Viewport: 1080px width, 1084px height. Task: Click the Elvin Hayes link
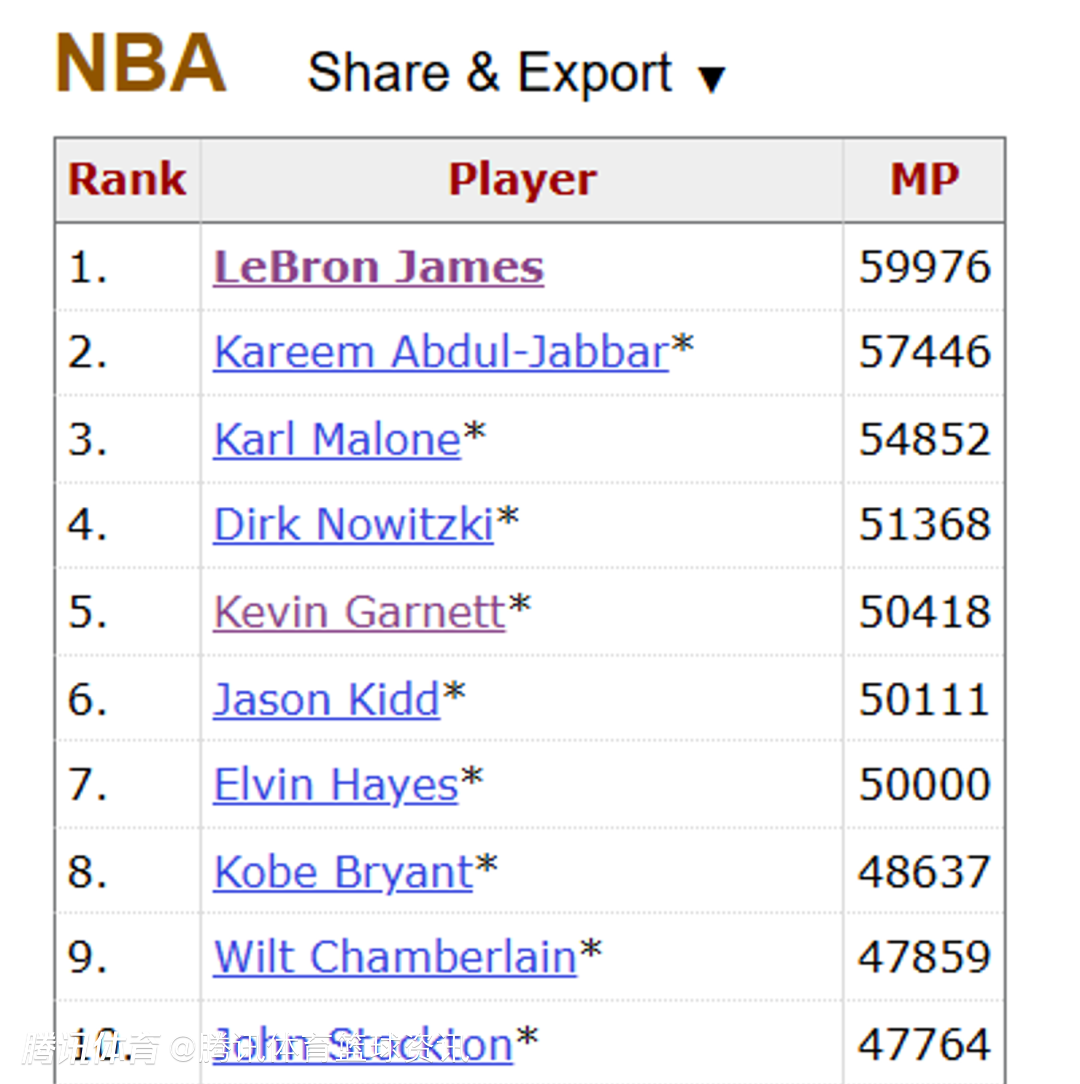click(x=335, y=785)
